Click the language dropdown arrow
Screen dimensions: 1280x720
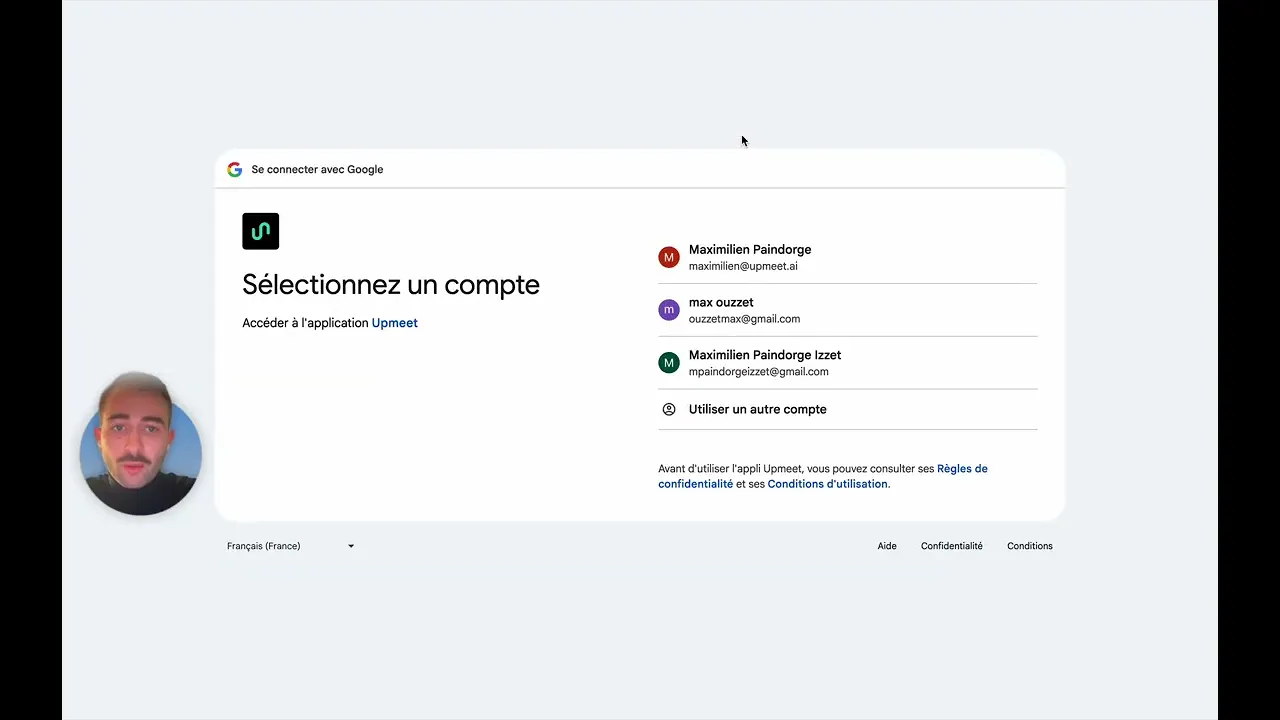(351, 546)
